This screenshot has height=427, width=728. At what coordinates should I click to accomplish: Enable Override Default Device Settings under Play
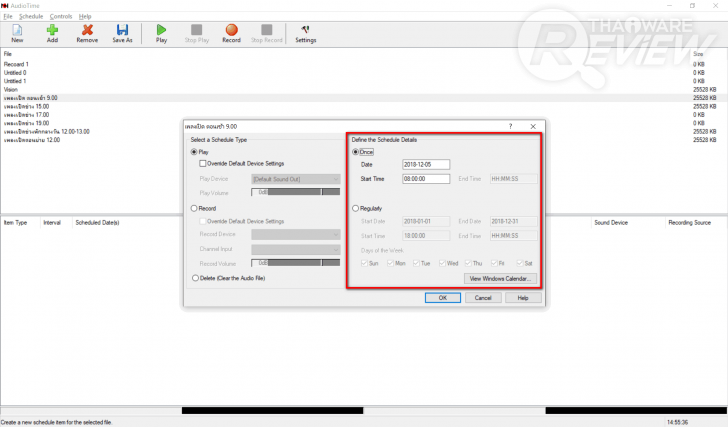coord(202,163)
